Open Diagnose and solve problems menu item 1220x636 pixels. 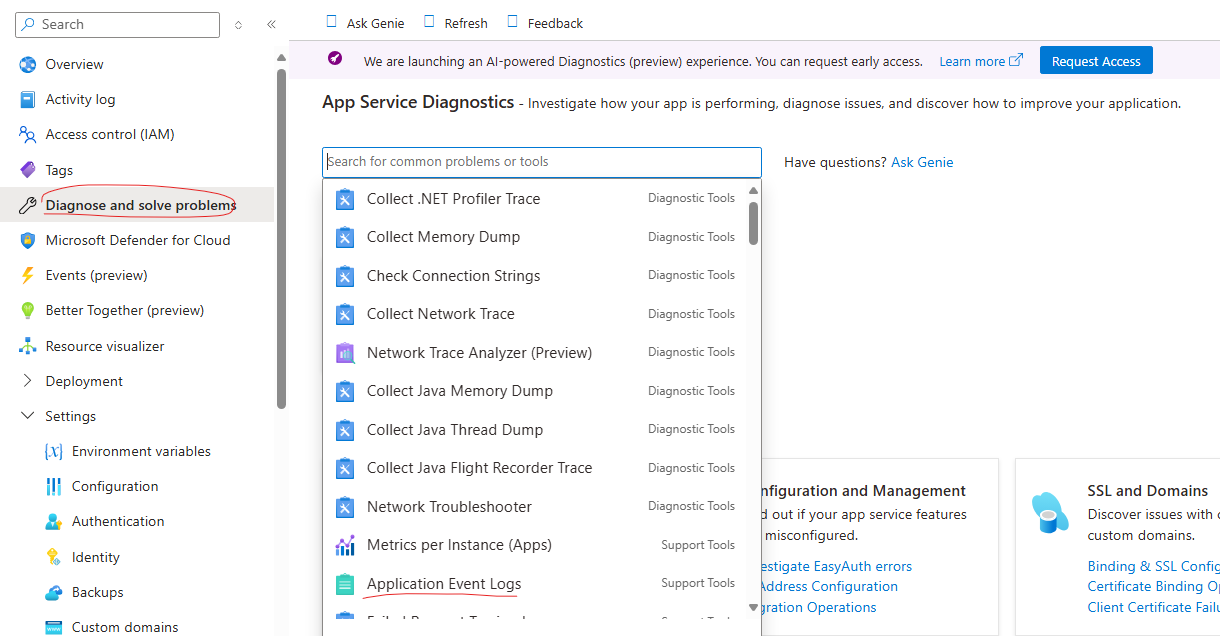coord(137,205)
